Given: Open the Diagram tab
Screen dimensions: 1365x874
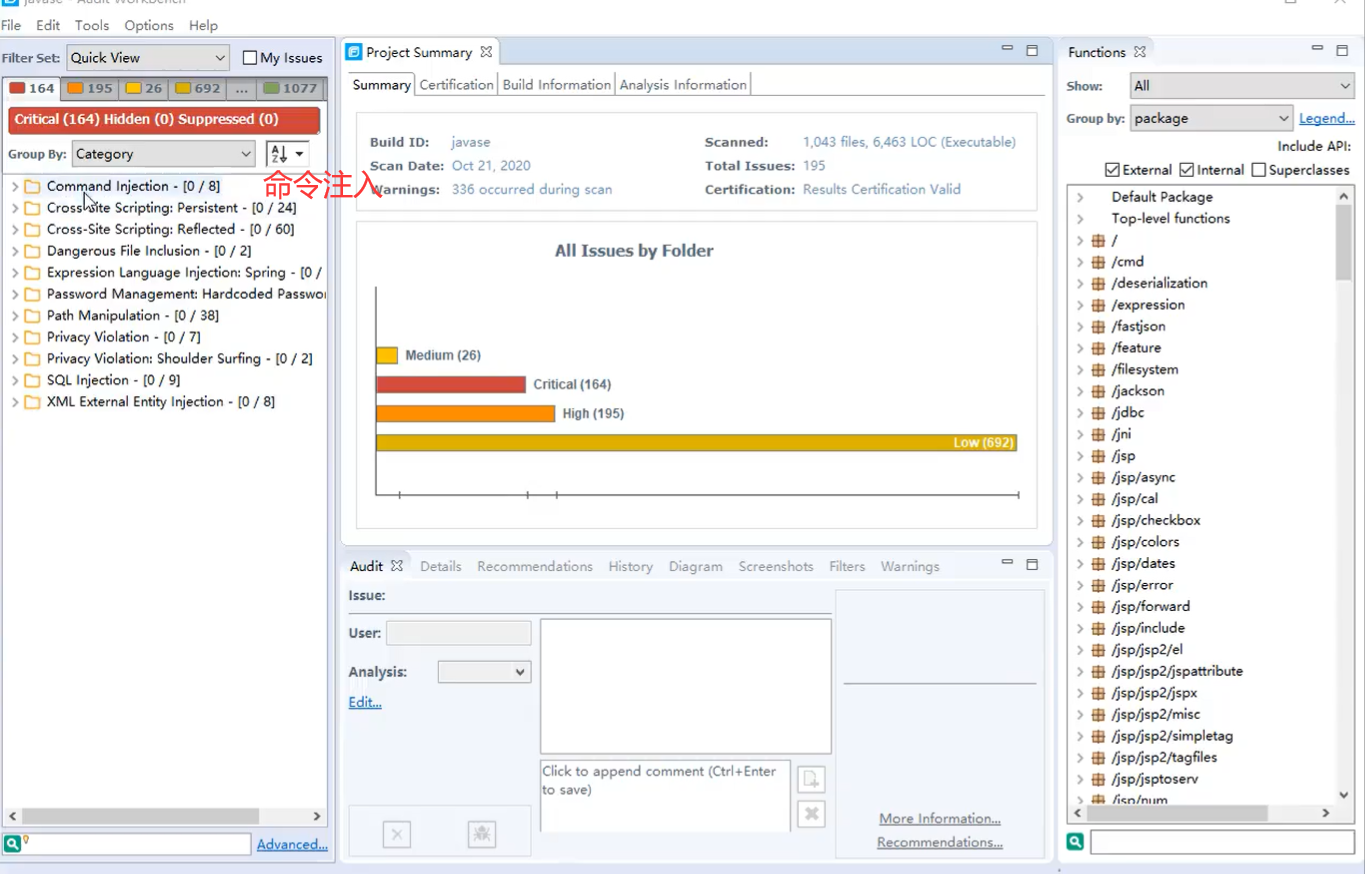Looking at the screenshot, I should (695, 566).
